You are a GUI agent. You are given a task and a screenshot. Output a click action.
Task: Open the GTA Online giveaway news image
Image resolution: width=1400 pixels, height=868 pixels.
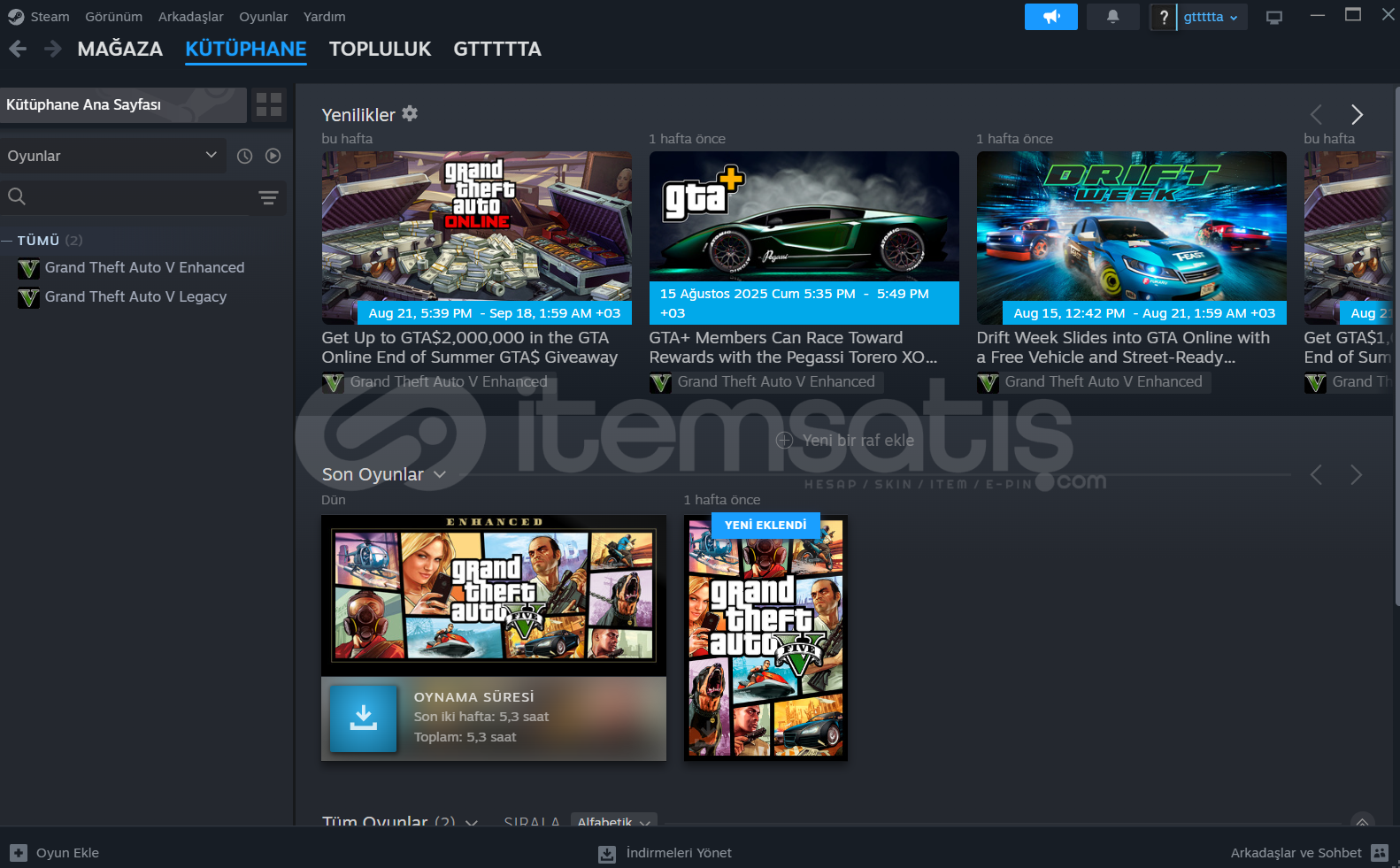pyautogui.click(x=476, y=237)
